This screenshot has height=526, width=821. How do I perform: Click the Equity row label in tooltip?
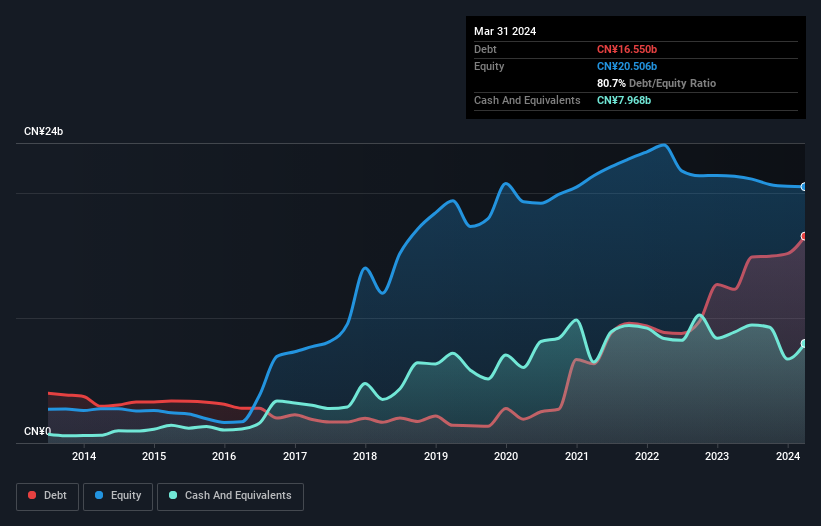(x=489, y=66)
